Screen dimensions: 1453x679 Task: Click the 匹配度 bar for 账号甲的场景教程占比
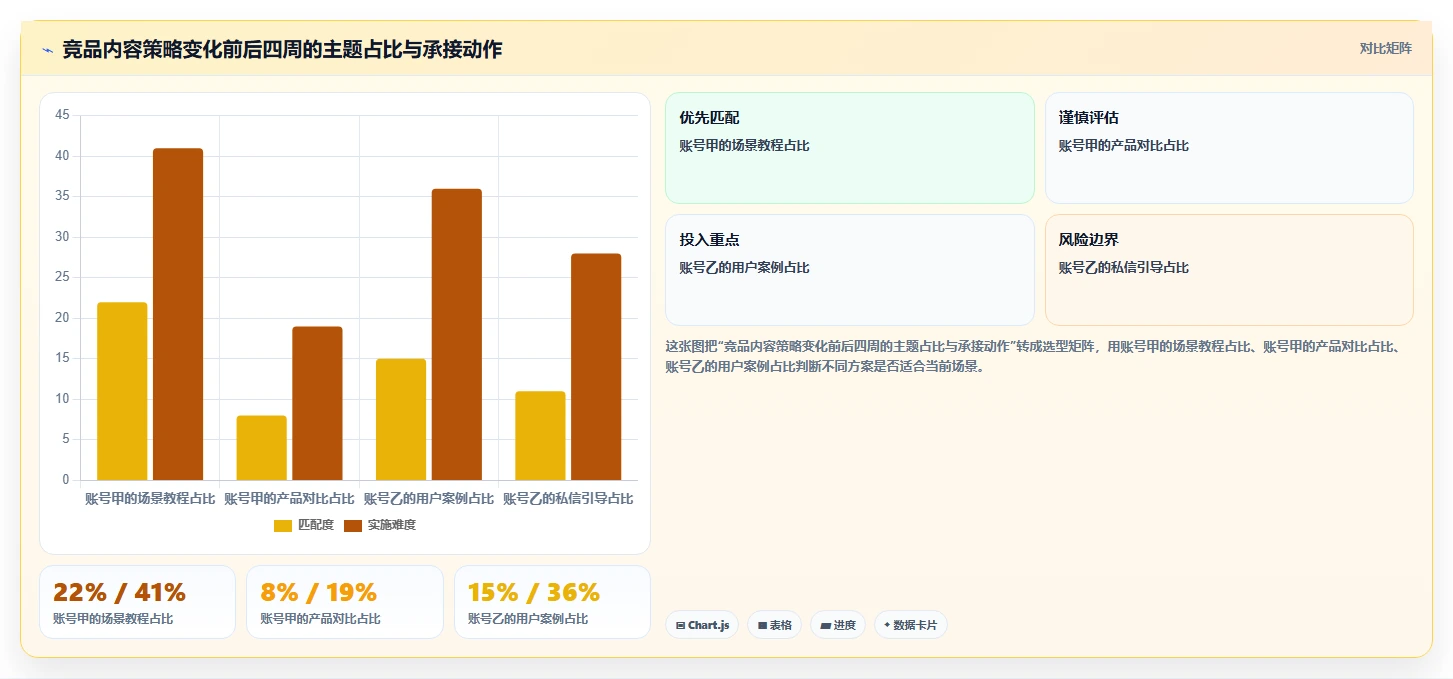(122, 391)
